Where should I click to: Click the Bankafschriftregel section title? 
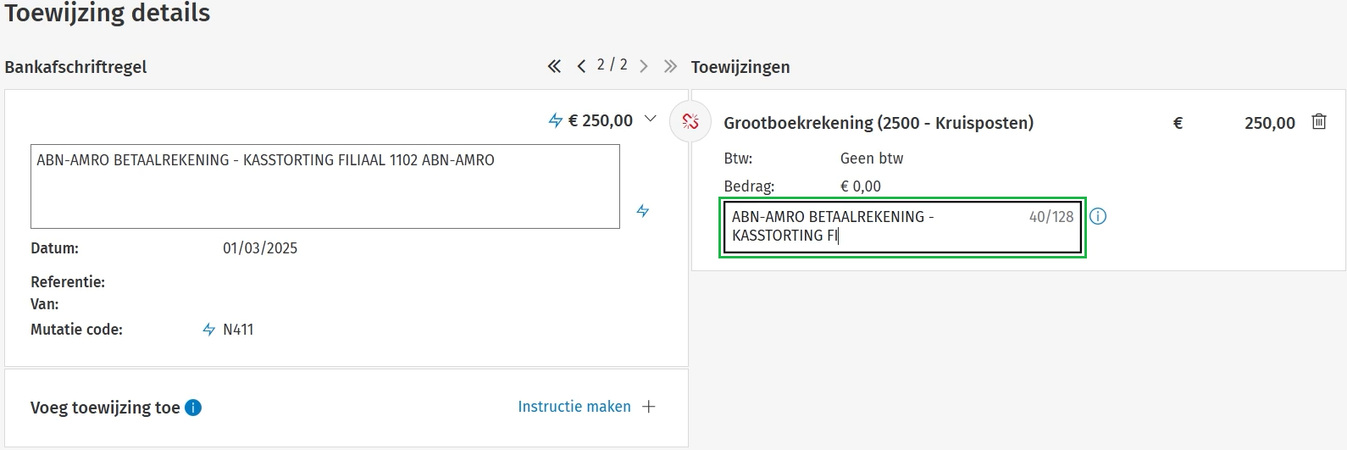76,67
